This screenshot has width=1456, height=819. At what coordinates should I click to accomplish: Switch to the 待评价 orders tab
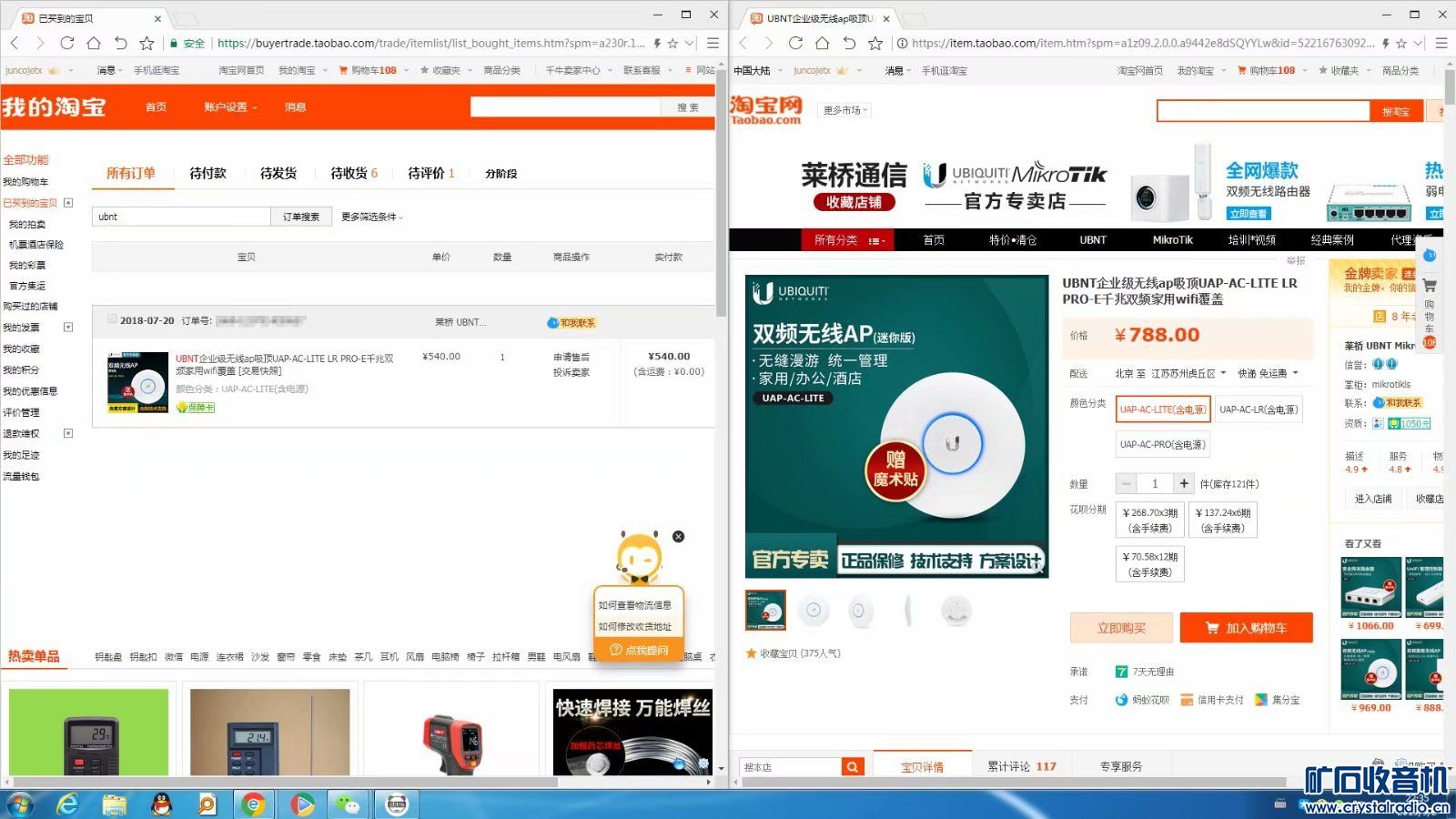coord(431,173)
